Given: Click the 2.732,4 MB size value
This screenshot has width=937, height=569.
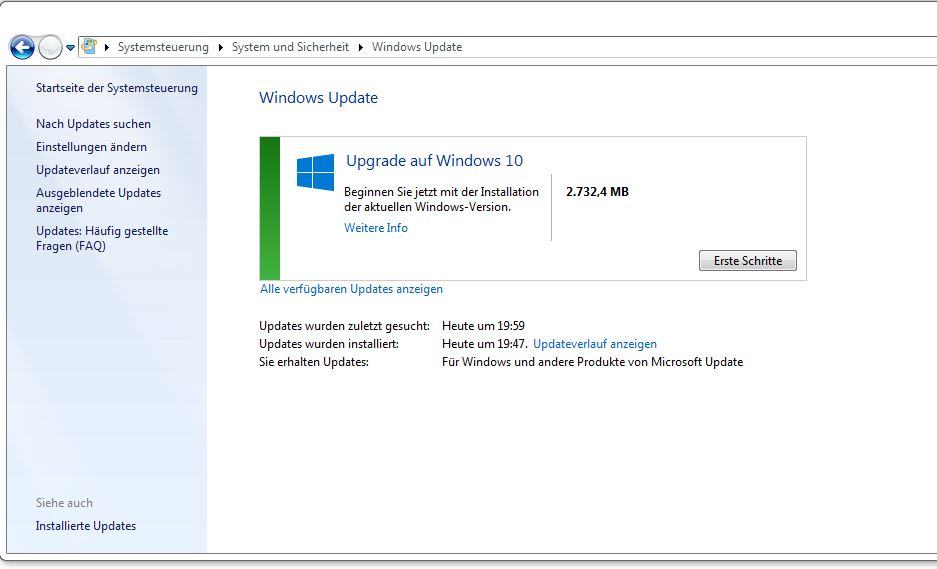Looking at the screenshot, I should click(598, 192).
